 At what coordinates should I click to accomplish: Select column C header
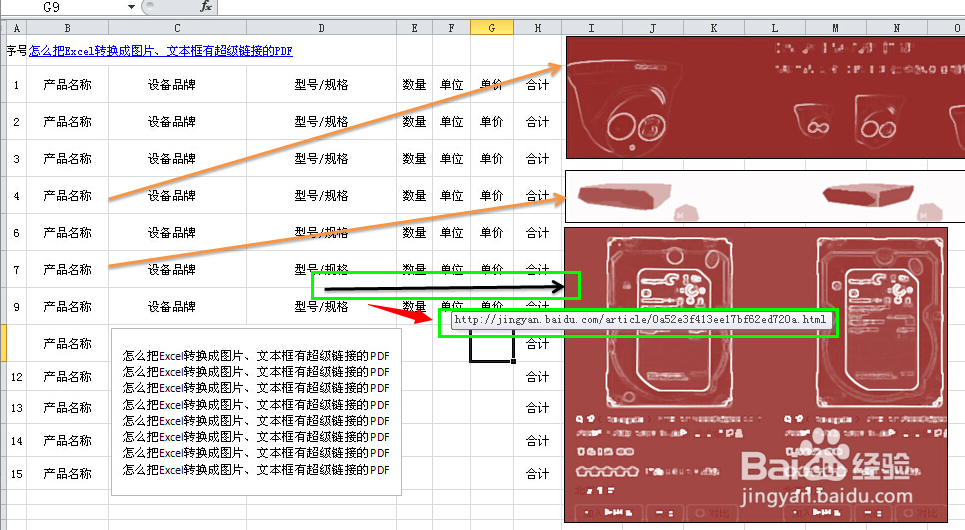177,28
